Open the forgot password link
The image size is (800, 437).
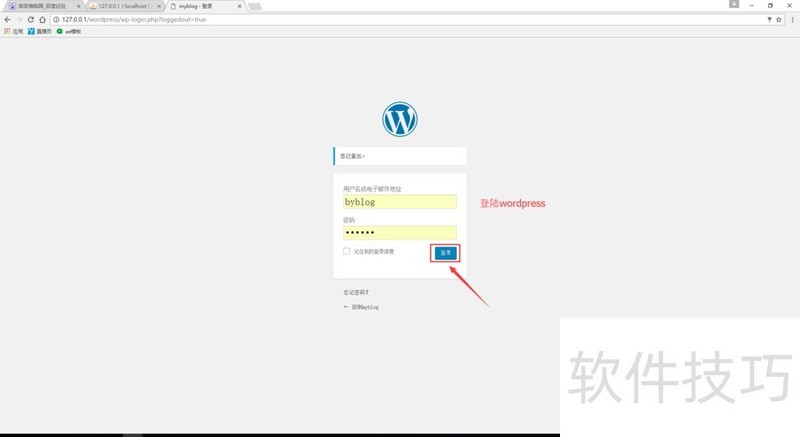tap(356, 292)
